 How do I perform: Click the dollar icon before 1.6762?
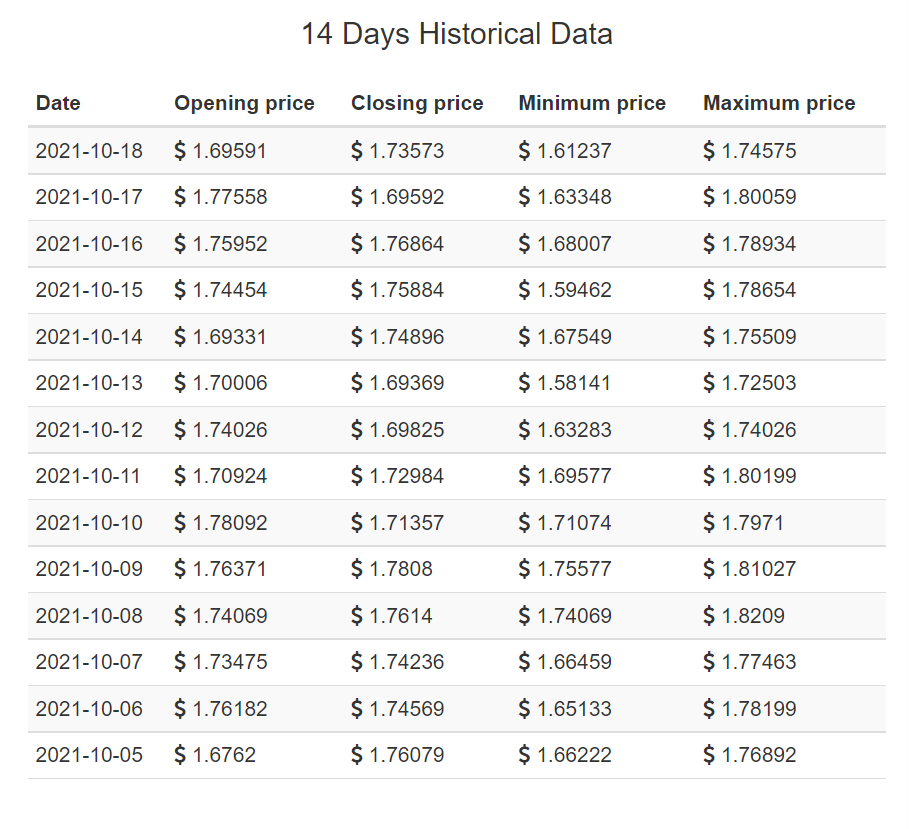pyautogui.click(x=180, y=755)
